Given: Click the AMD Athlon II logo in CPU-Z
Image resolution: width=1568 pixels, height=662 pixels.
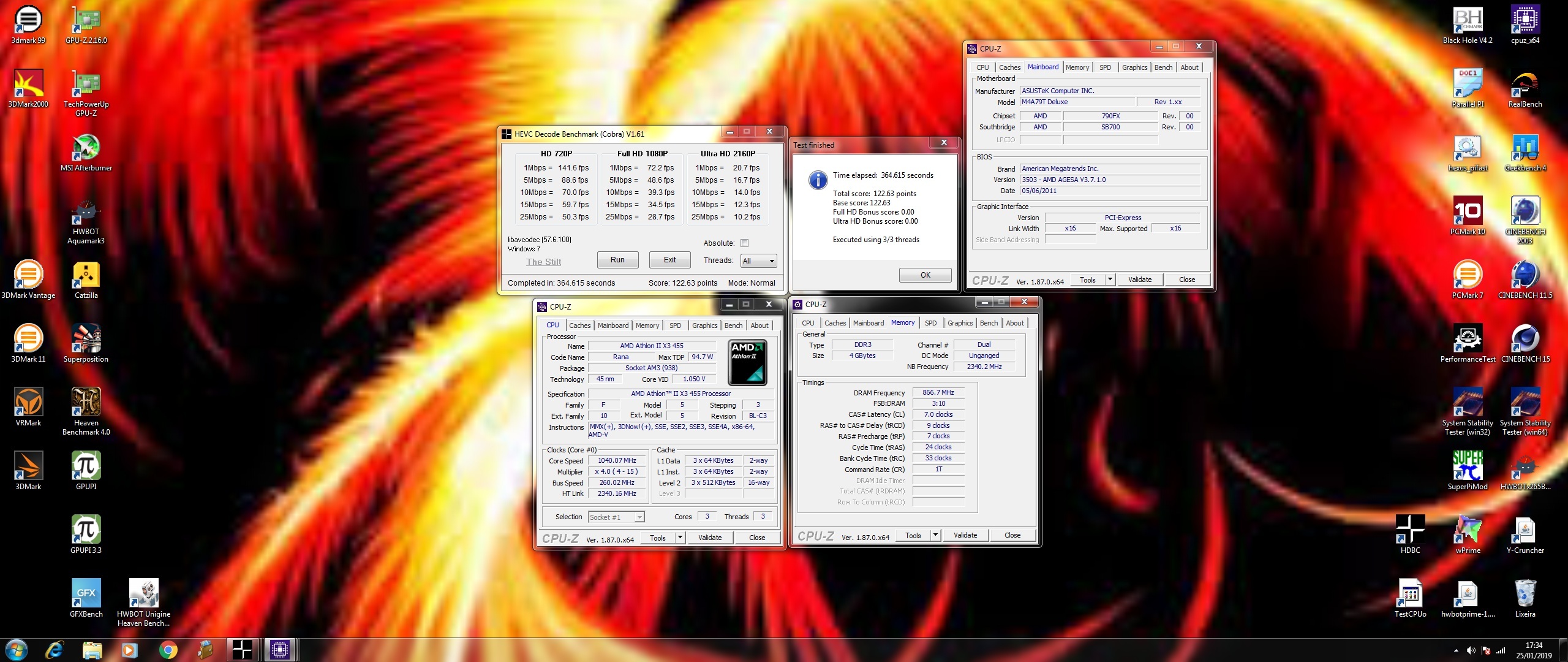Looking at the screenshot, I should click(747, 363).
